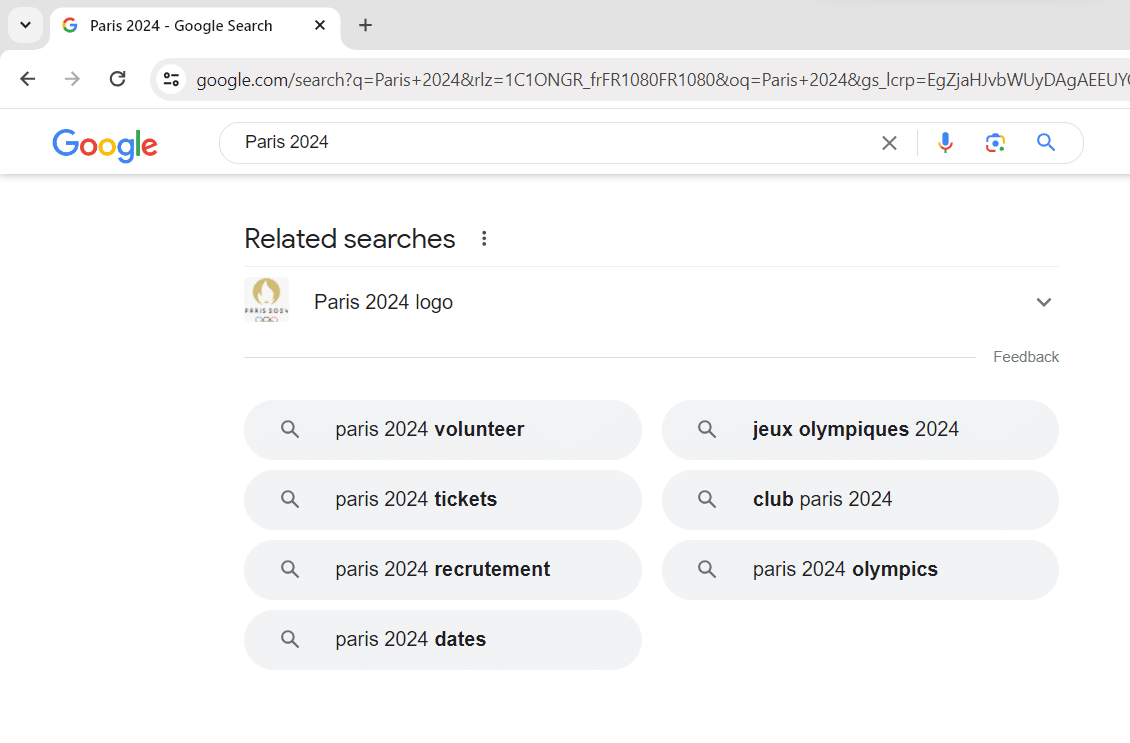Image resolution: width=1130 pixels, height=743 pixels.
Task: Click magnifier icon beside paris 2024 volunteer
Action: point(290,430)
